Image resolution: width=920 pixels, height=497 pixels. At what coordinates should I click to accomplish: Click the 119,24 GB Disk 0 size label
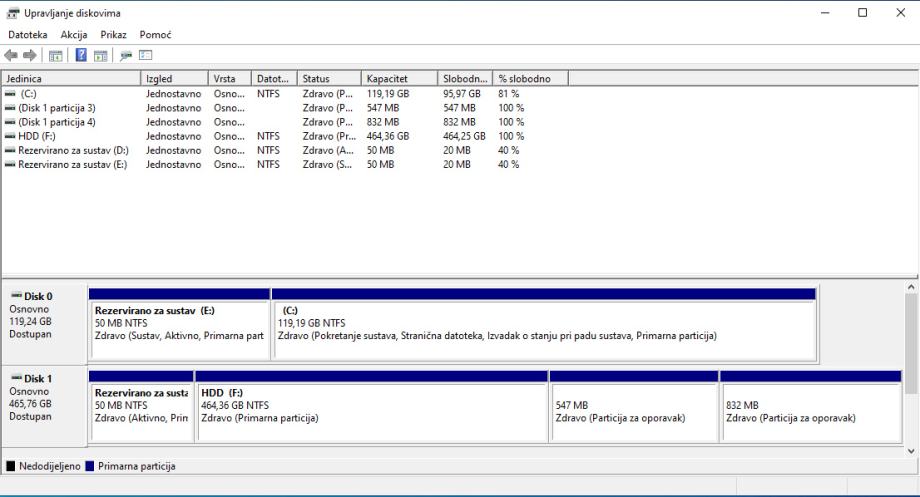tap(30, 321)
